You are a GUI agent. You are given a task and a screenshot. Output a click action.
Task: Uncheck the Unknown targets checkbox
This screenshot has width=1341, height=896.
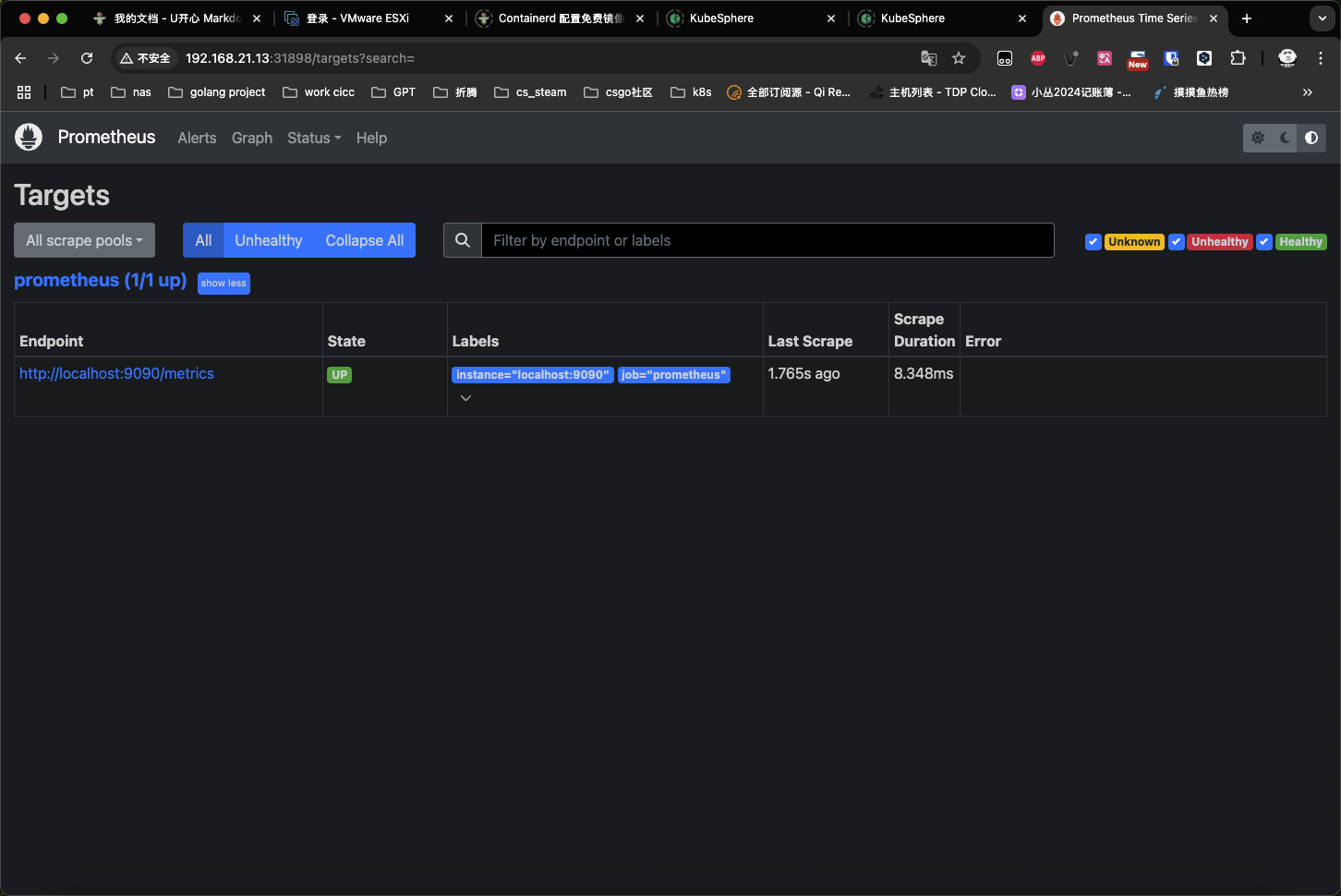pyautogui.click(x=1093, y=241)
